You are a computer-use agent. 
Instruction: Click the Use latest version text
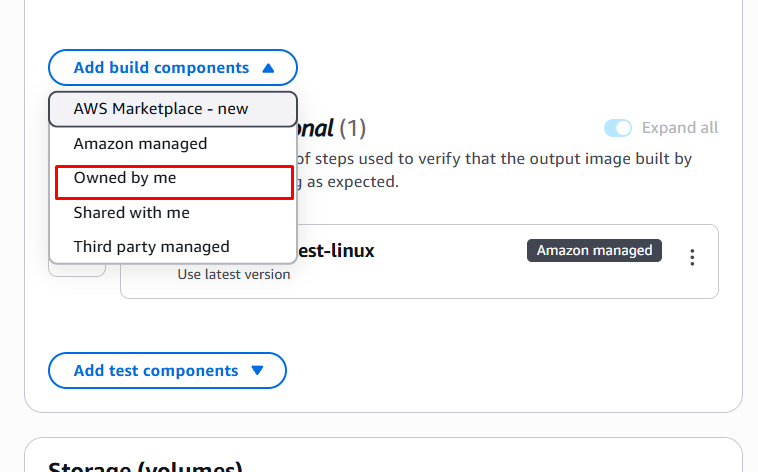[234, 274]
